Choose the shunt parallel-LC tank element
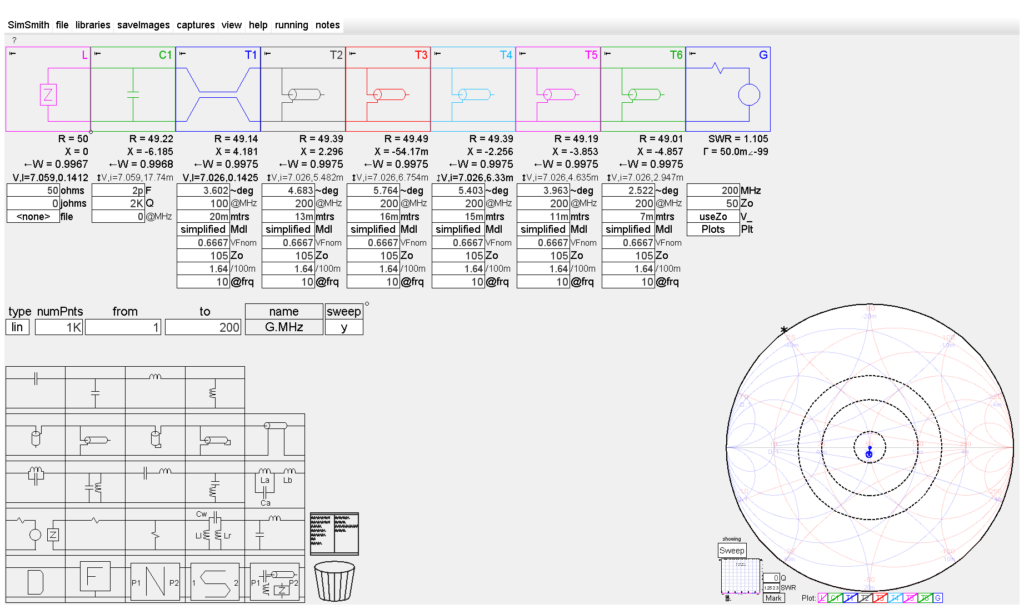This screenshot has width=1024, height=609. pyautogui.click(x=95, y=484)
